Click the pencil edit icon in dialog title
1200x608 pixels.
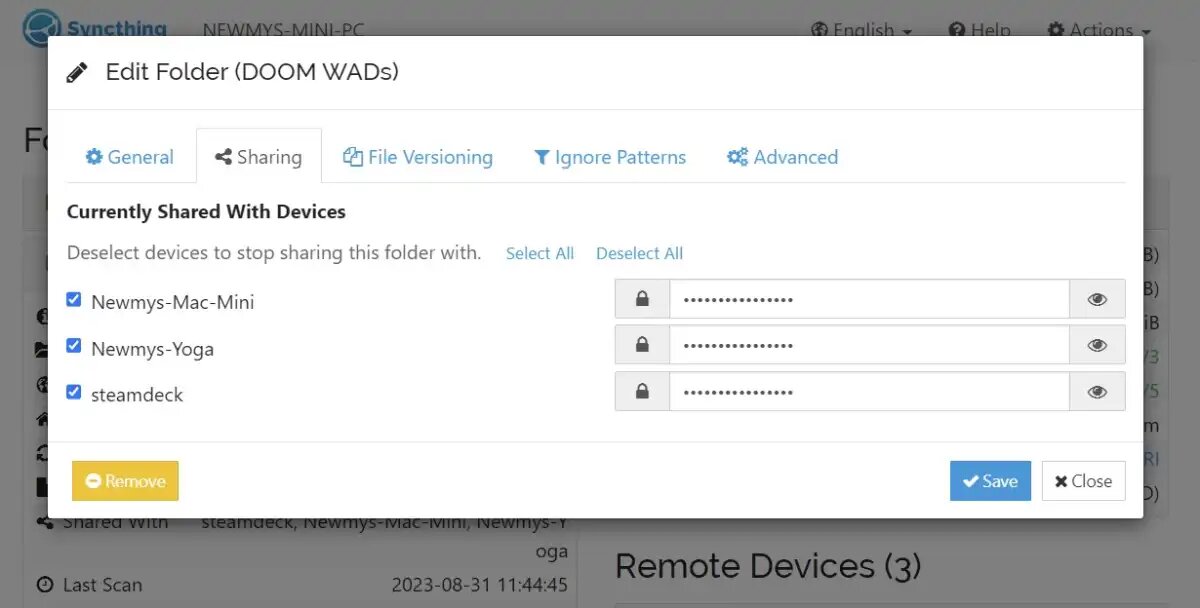pyautogui.click(x=77, y=73)
